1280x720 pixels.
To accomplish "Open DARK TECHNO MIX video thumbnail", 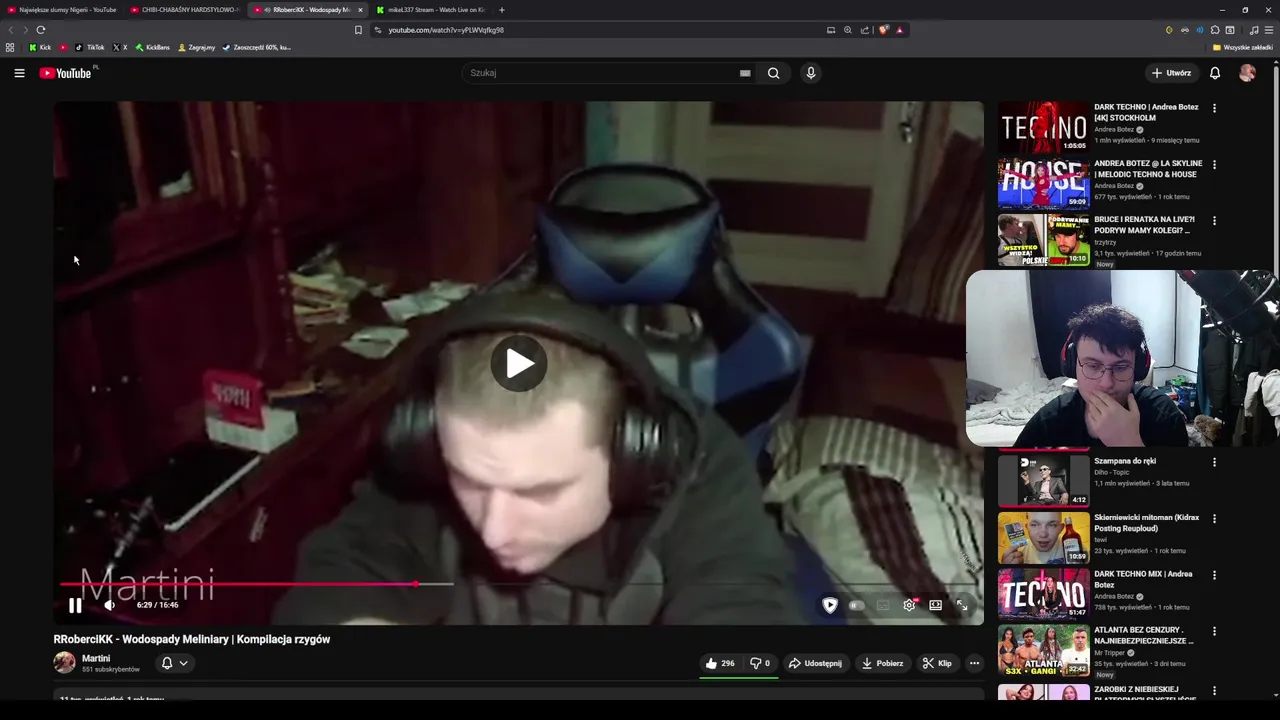I will point(1043,594).
